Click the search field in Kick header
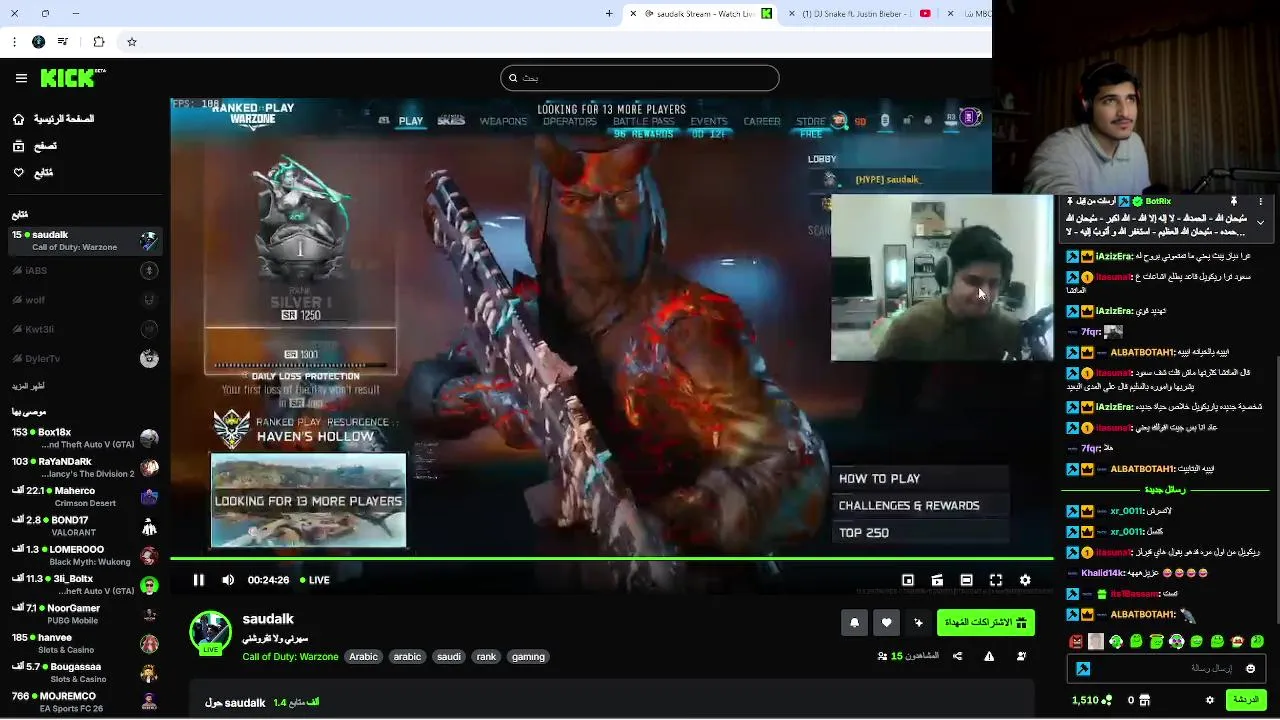Screen dimensions: 1280x720 (x=640, y=78)
